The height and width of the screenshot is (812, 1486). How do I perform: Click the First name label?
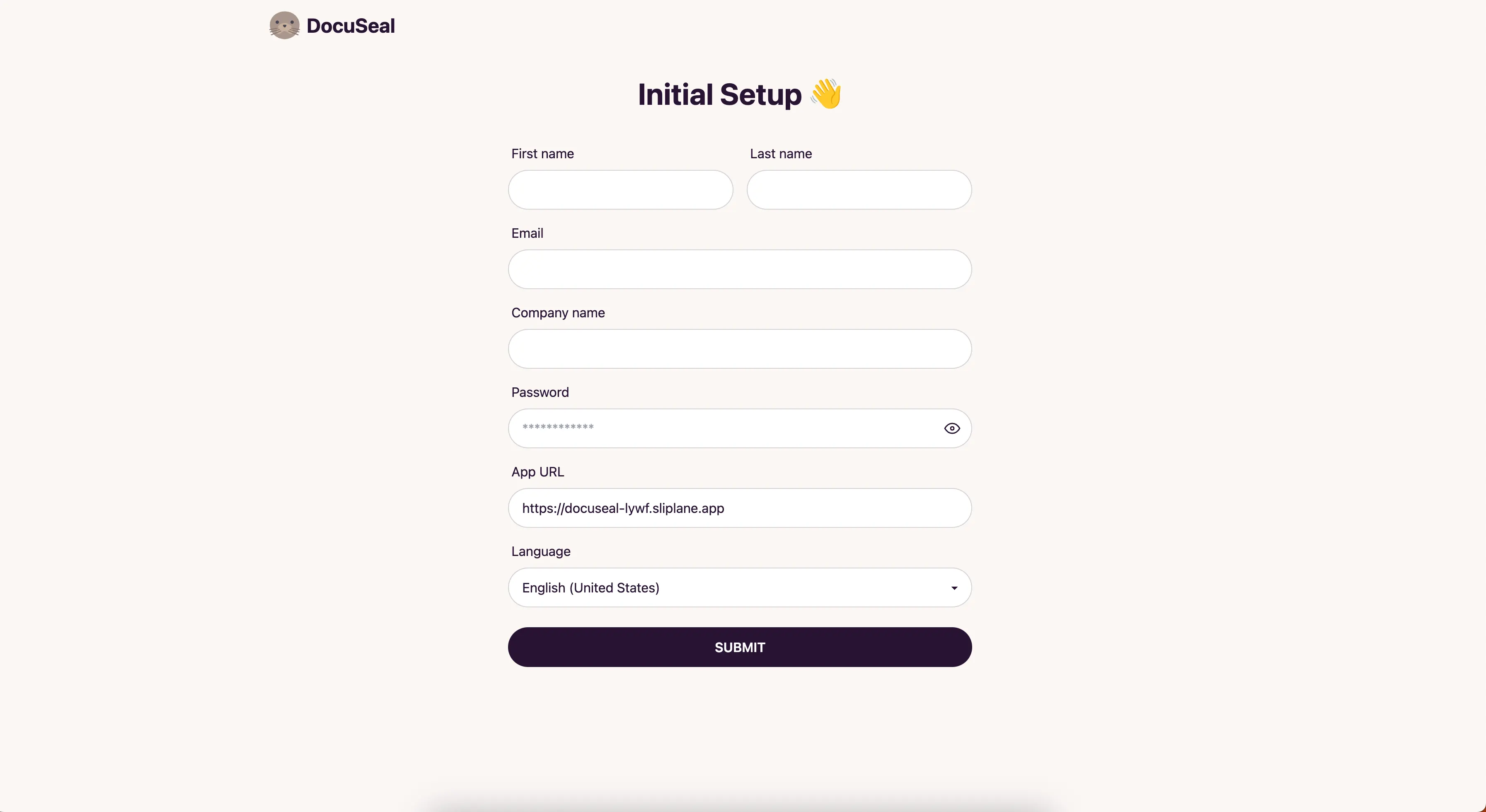pos(542,153)
